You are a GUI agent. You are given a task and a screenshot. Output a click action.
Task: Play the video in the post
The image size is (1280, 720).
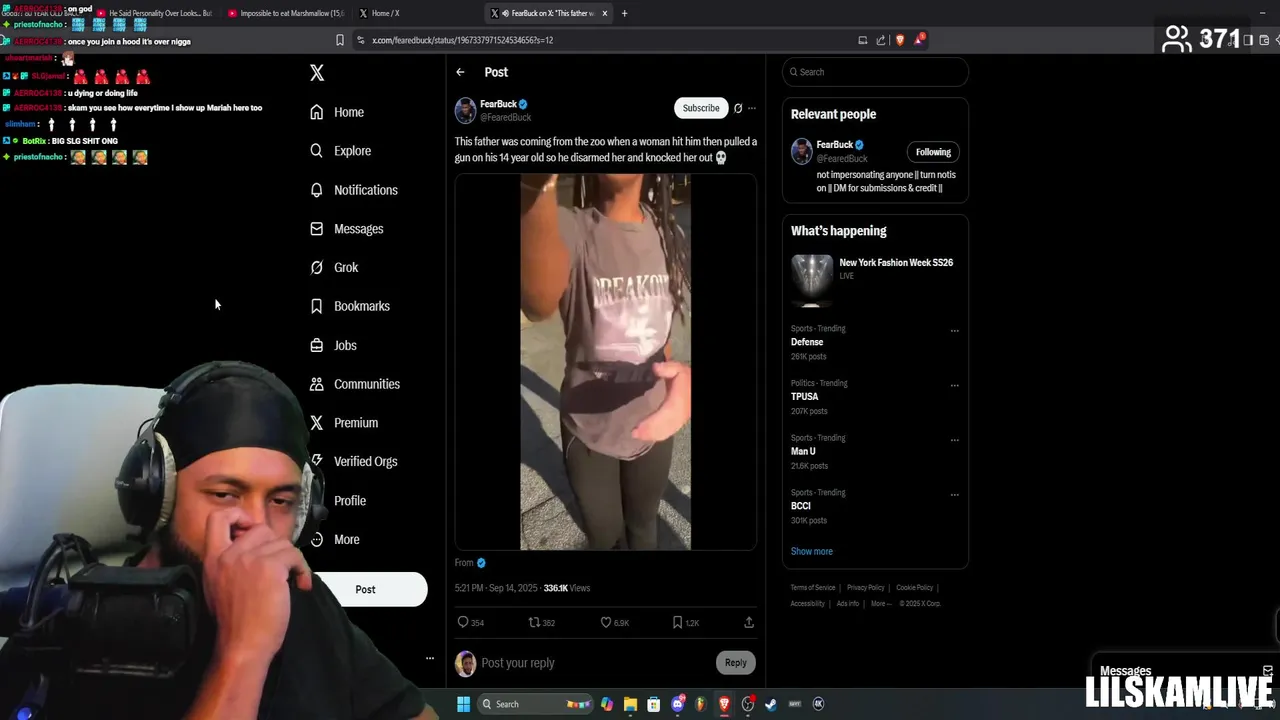(x=605, y=362)
